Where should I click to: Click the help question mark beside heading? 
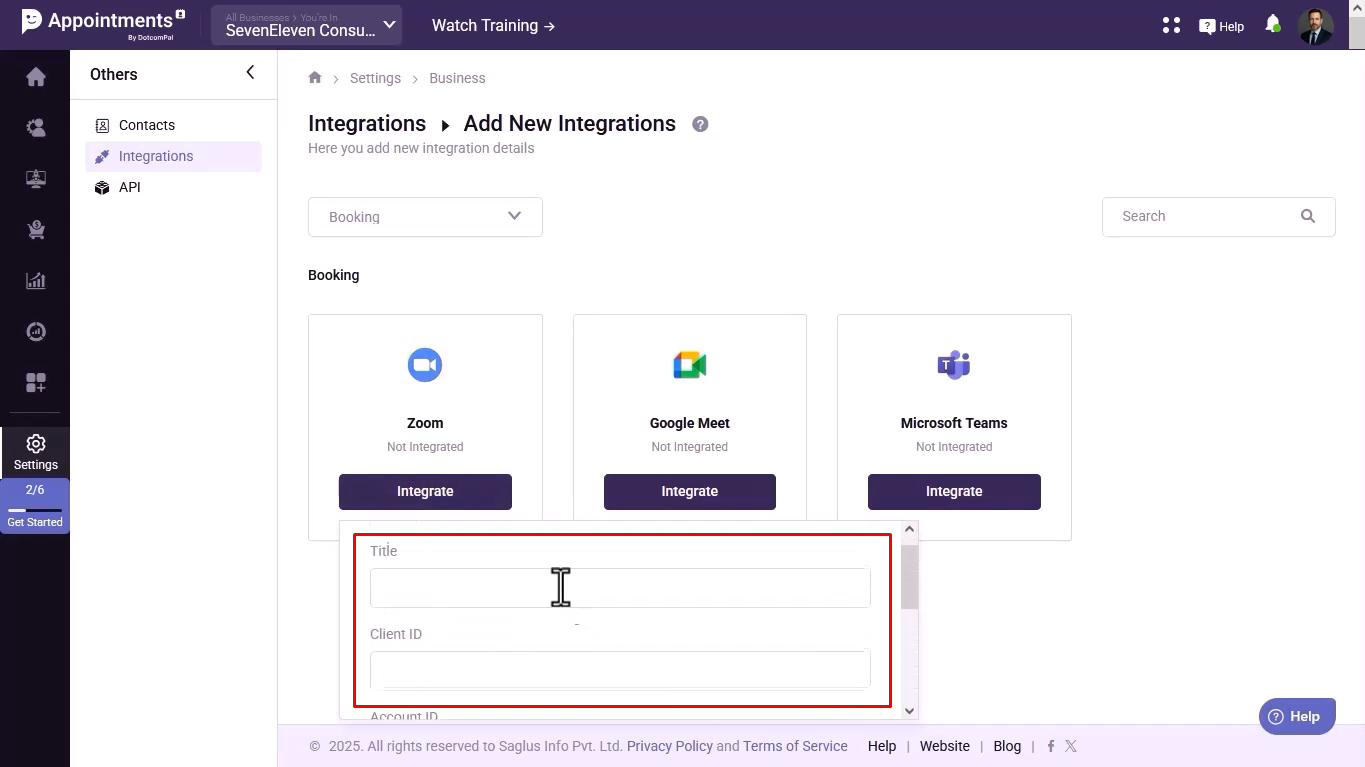(x=700, y=124)
